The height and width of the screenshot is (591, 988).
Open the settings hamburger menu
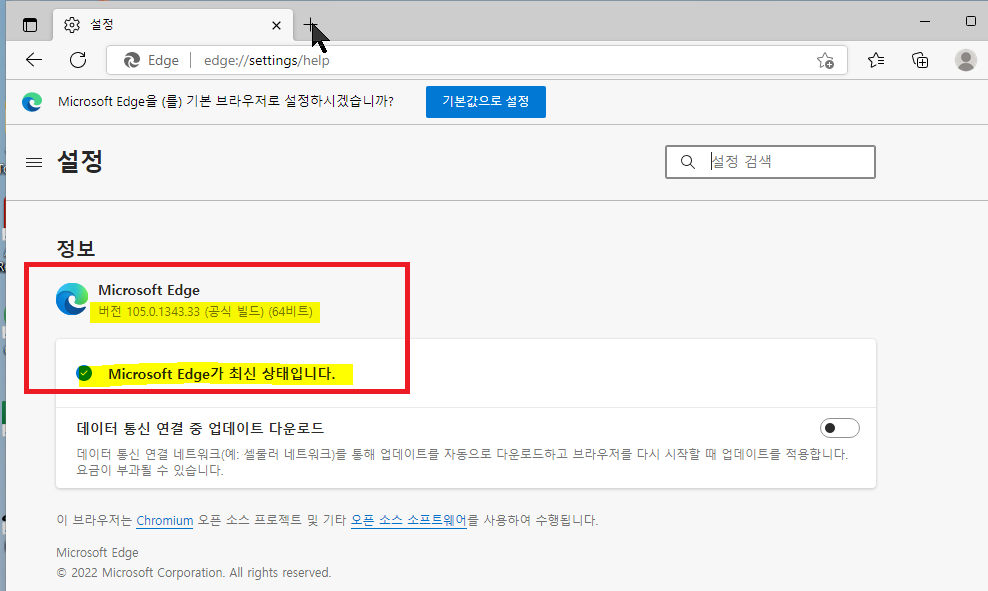click(34, 163)
